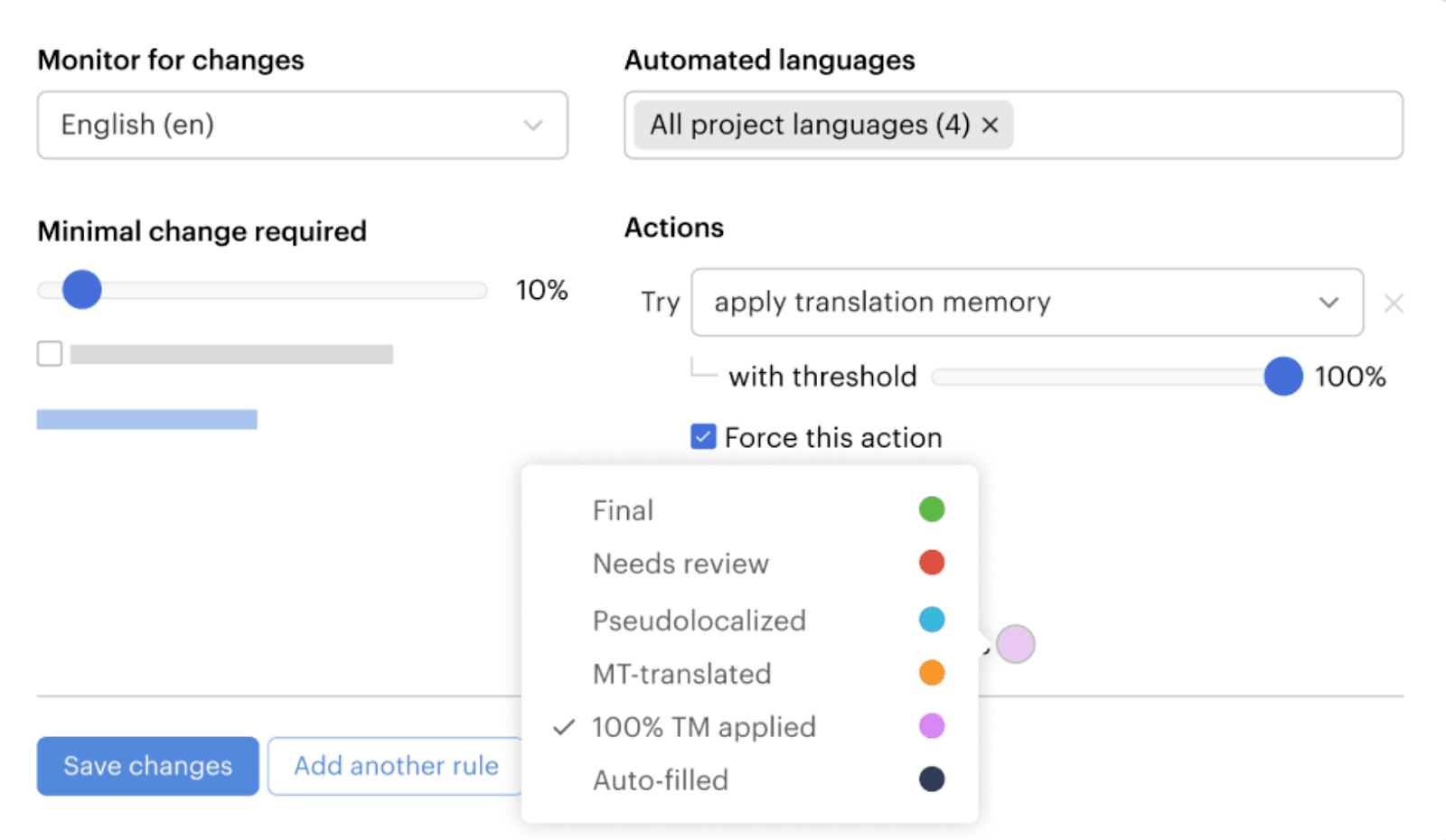Choose Needs review status option

pyautogui.click(x=681, y=564)
